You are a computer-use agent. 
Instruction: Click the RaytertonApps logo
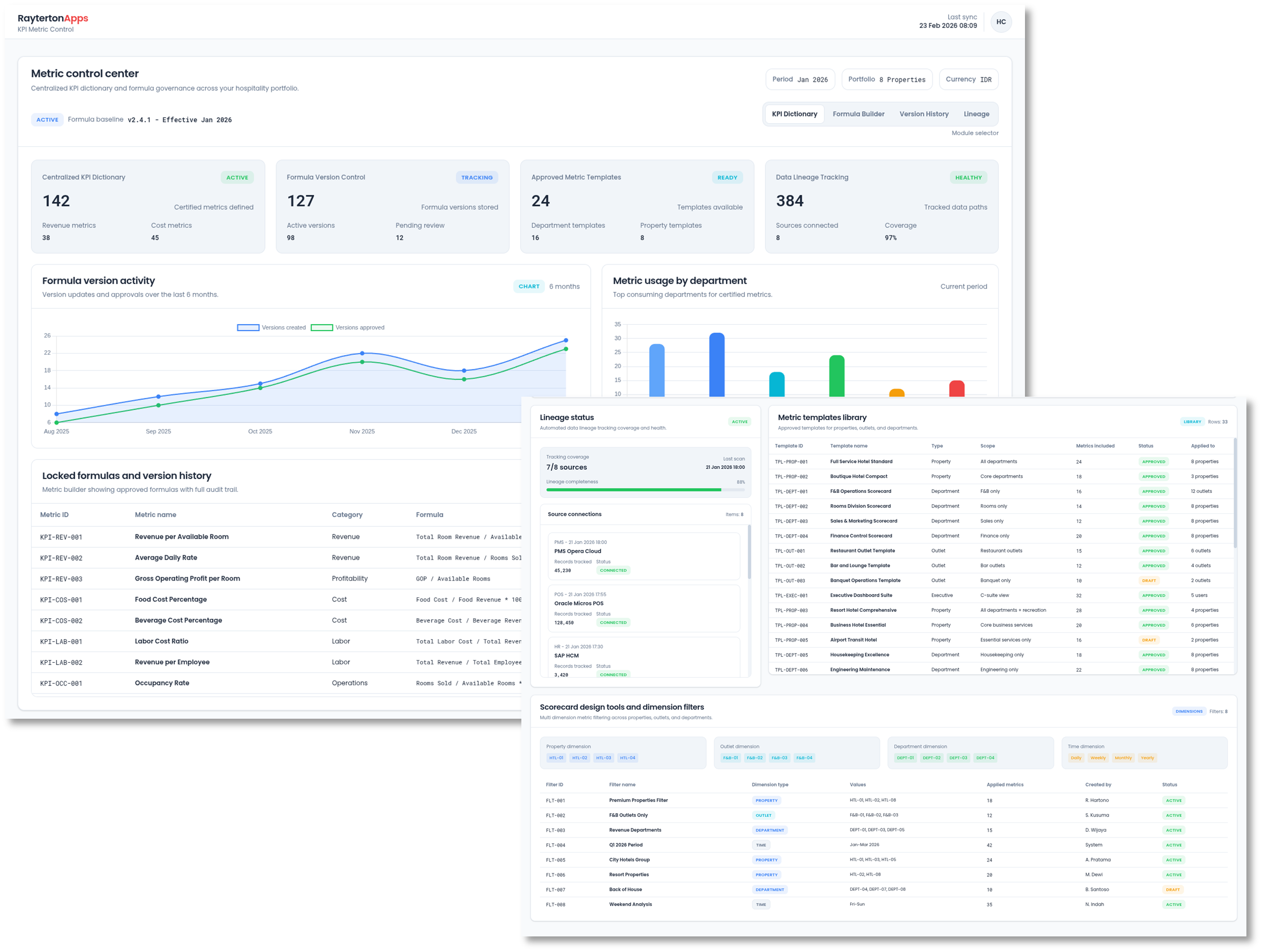53,18
